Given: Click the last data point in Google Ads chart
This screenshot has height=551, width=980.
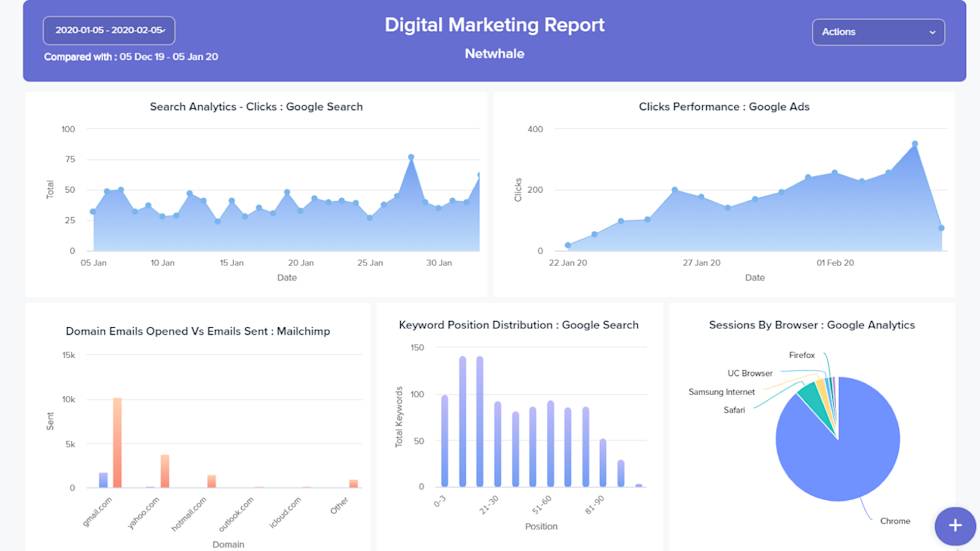Looking at the screenshot, I should 941,228.
